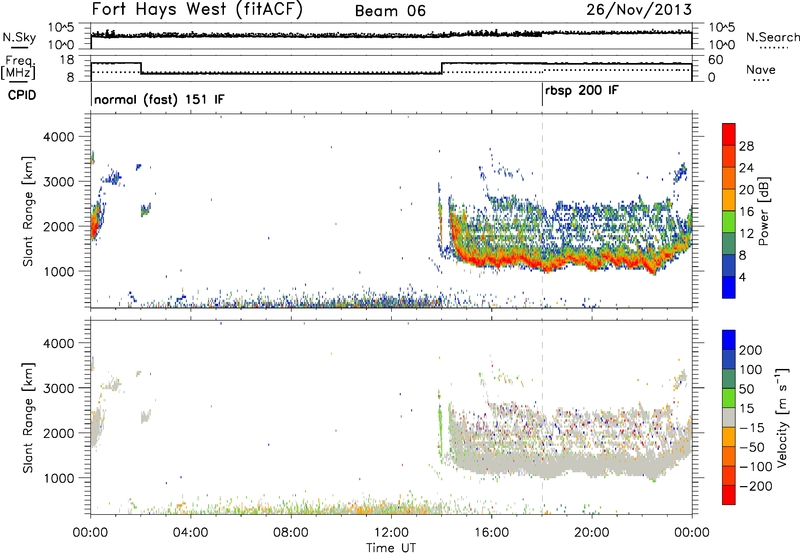This screenshot has width=800, height=554.
Task: Click the '4' value on Power colorbar
Action: point(743,277)
